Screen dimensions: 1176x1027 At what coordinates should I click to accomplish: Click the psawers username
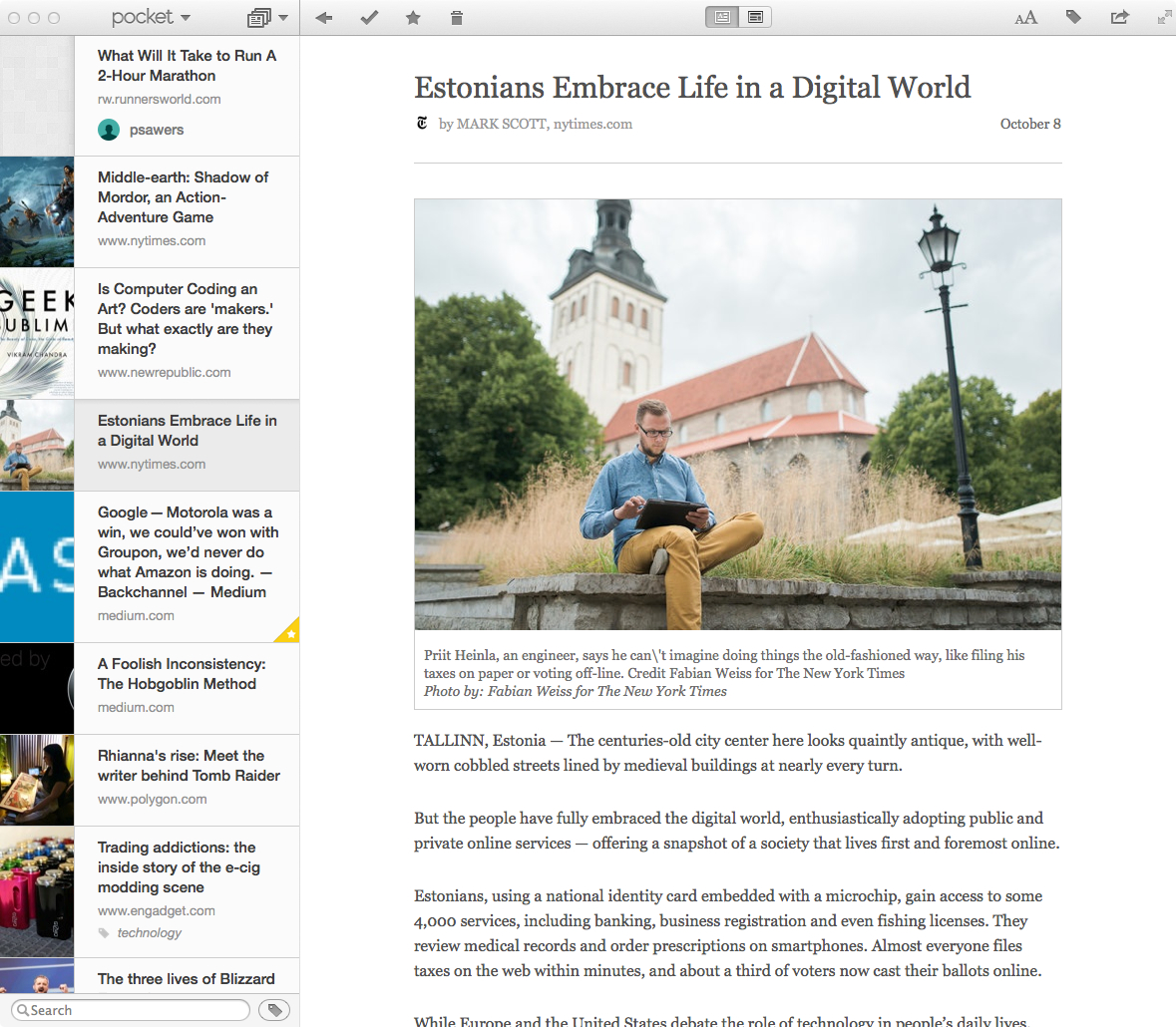click(x=157, y=130)
